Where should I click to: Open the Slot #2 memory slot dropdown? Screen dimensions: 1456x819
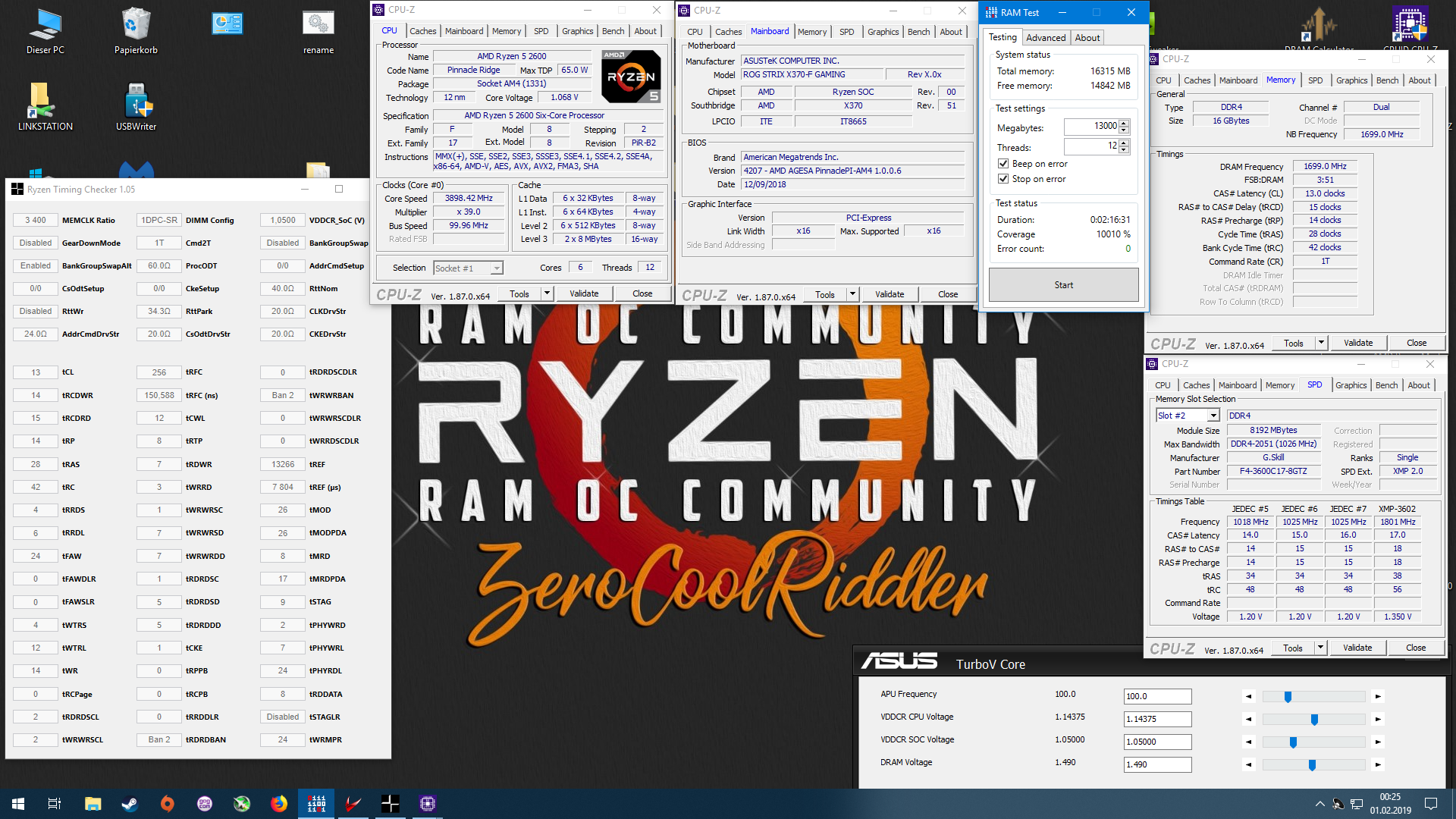click(x=1213, y=416)
